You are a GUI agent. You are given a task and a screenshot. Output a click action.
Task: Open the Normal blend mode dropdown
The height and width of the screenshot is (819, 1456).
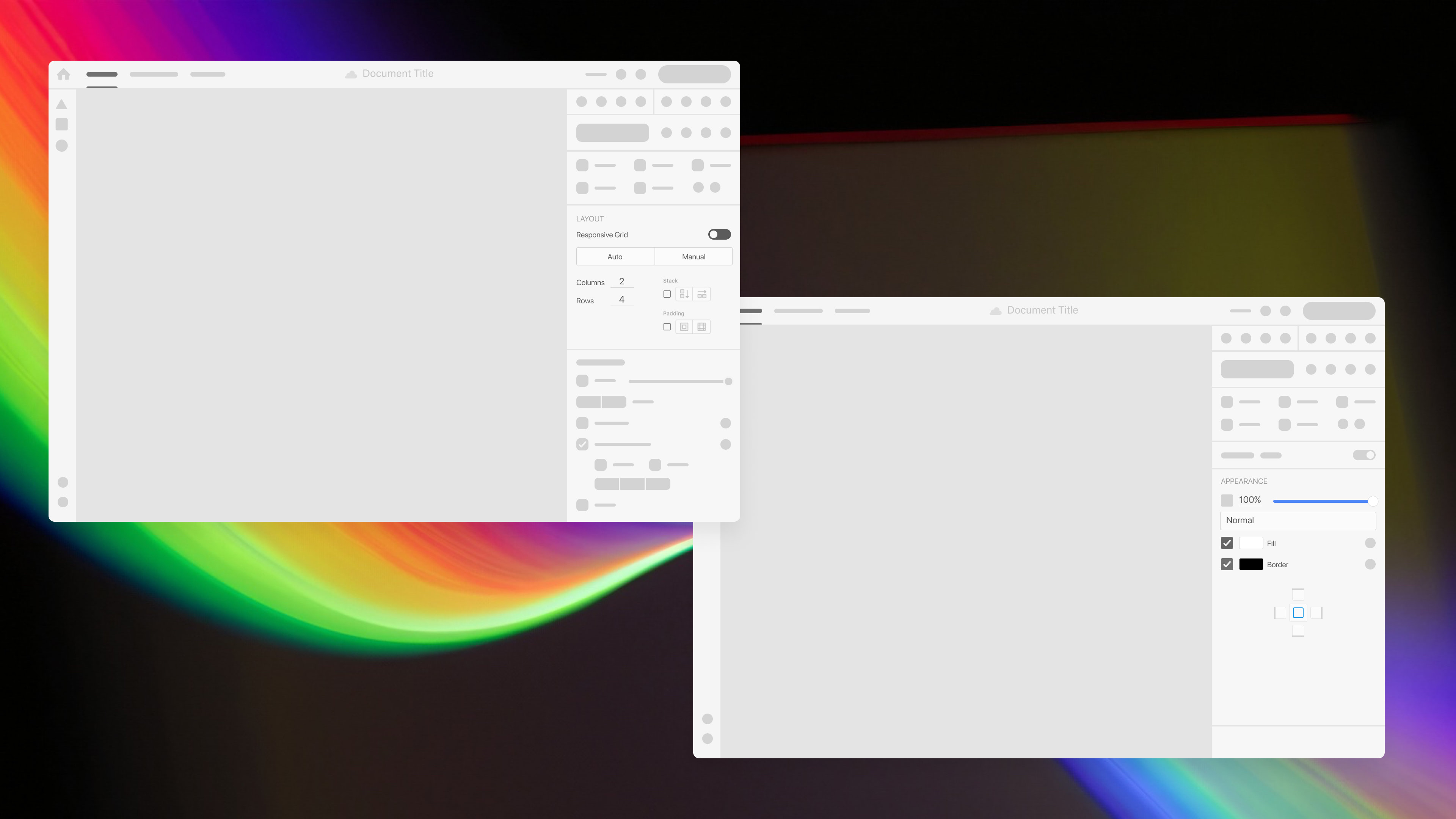point(1298,521)
